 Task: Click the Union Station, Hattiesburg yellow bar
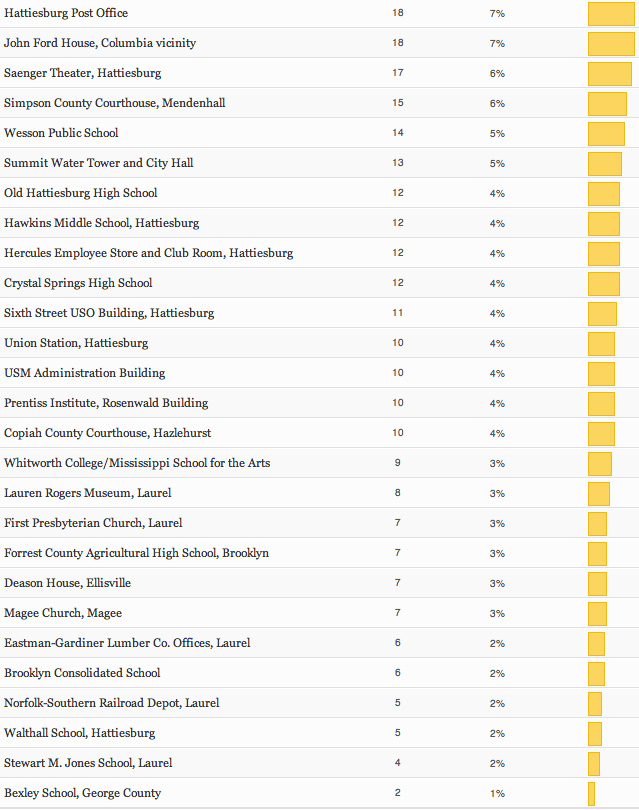coord(601,344)
